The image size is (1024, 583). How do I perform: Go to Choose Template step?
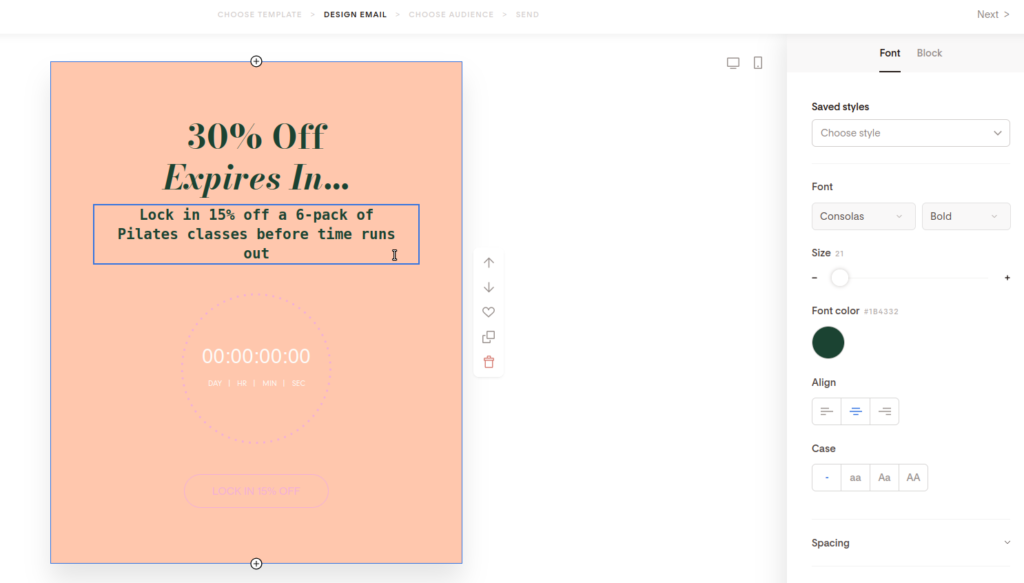pyautogui.click(x=259, y=14)
